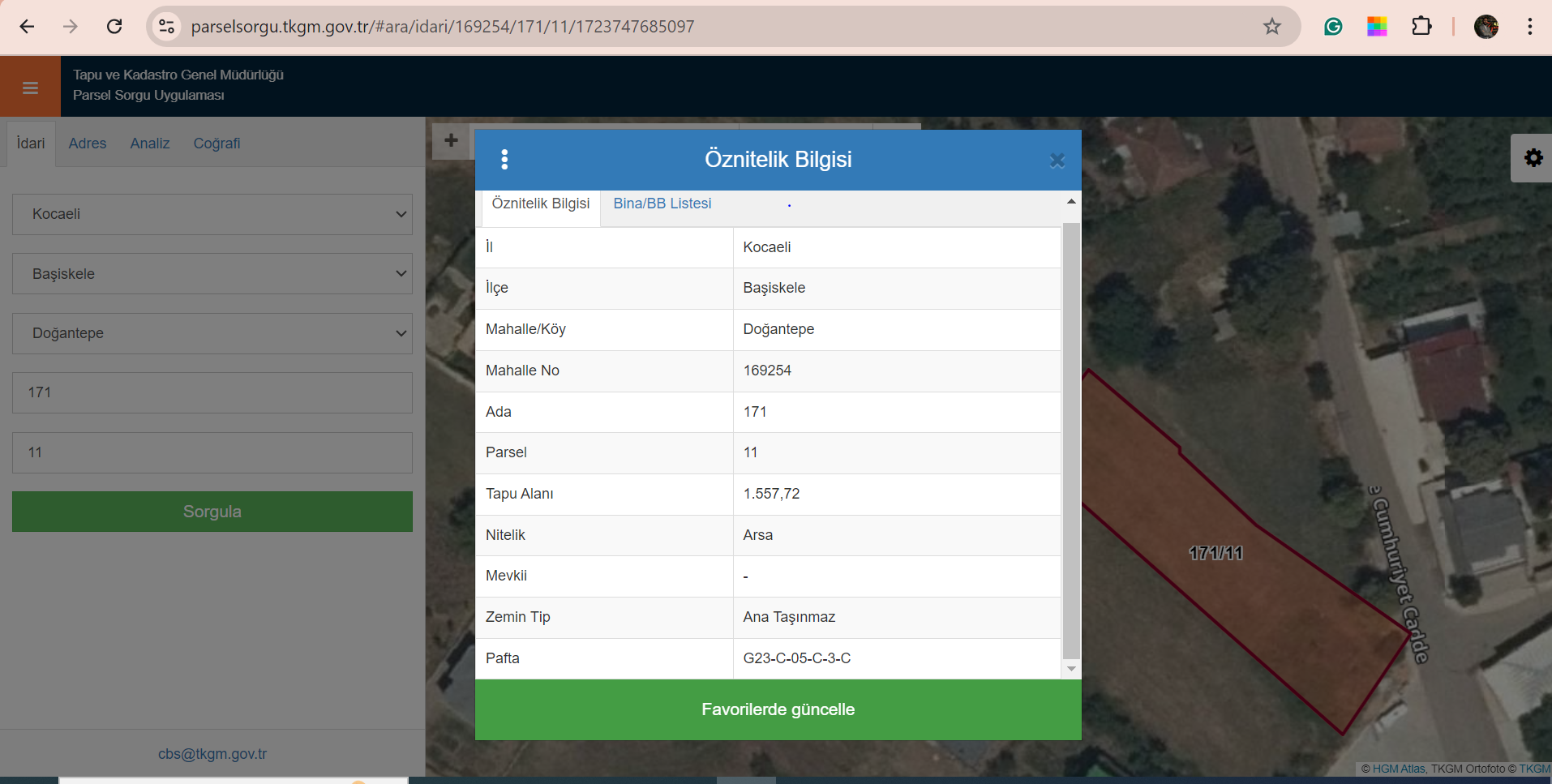1552x784 pixels.
Task: Open the Chrome three-dot menu
Action: (1530, 27)
